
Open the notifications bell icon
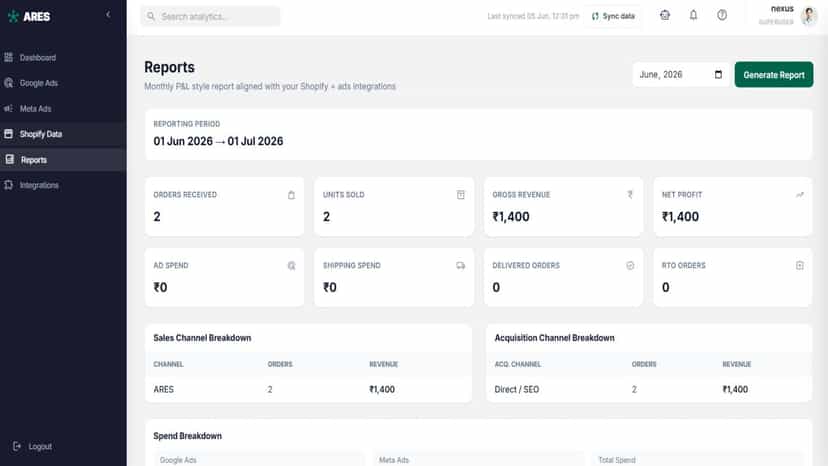coord(693,15)
